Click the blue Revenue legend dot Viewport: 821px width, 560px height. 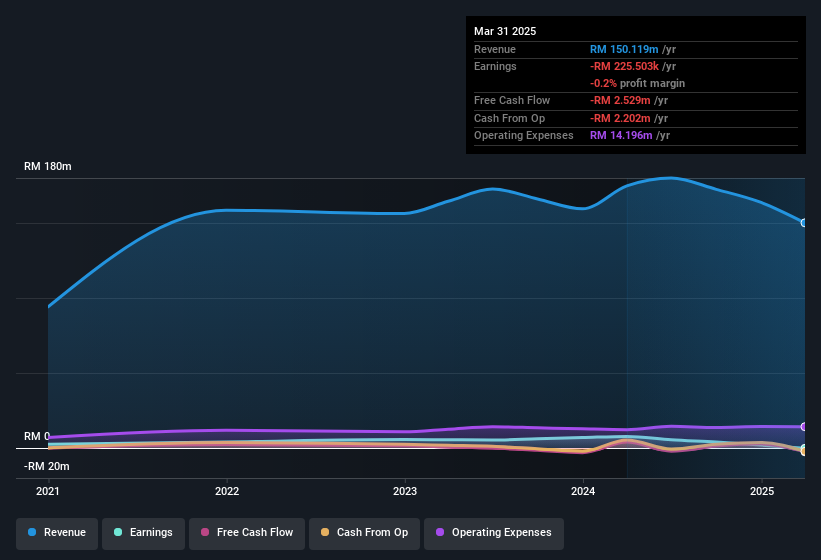coord(32,532)
